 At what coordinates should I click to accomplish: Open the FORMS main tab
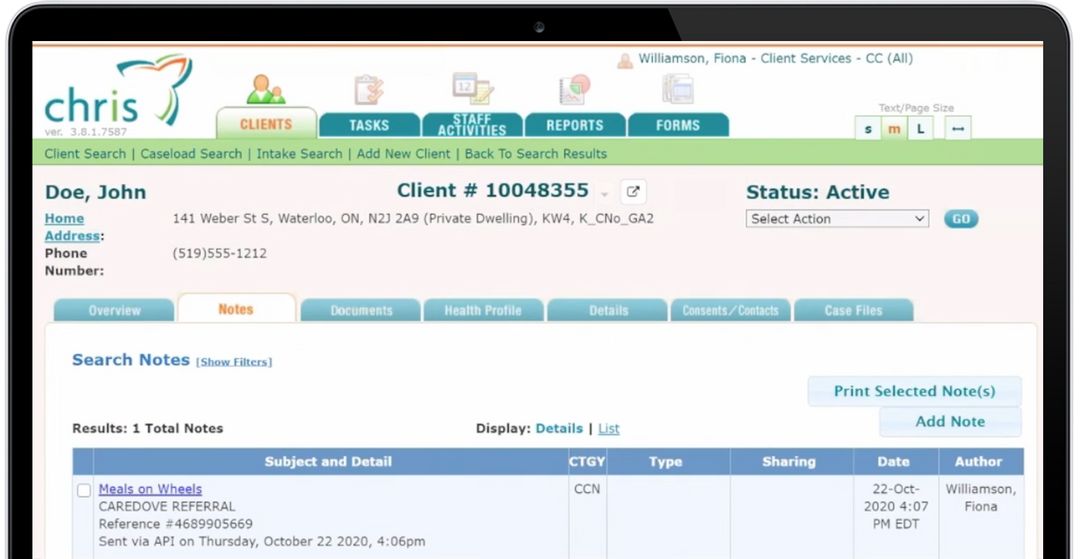click(678, 125)
